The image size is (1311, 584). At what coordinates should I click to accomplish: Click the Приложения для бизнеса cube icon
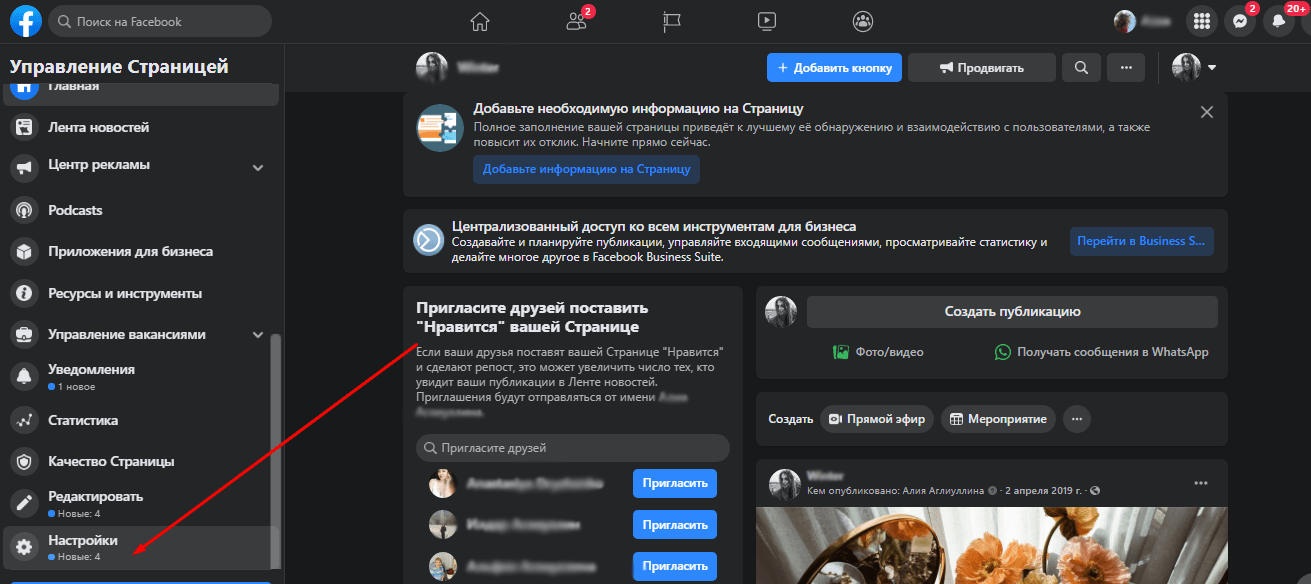pos(23,252)
